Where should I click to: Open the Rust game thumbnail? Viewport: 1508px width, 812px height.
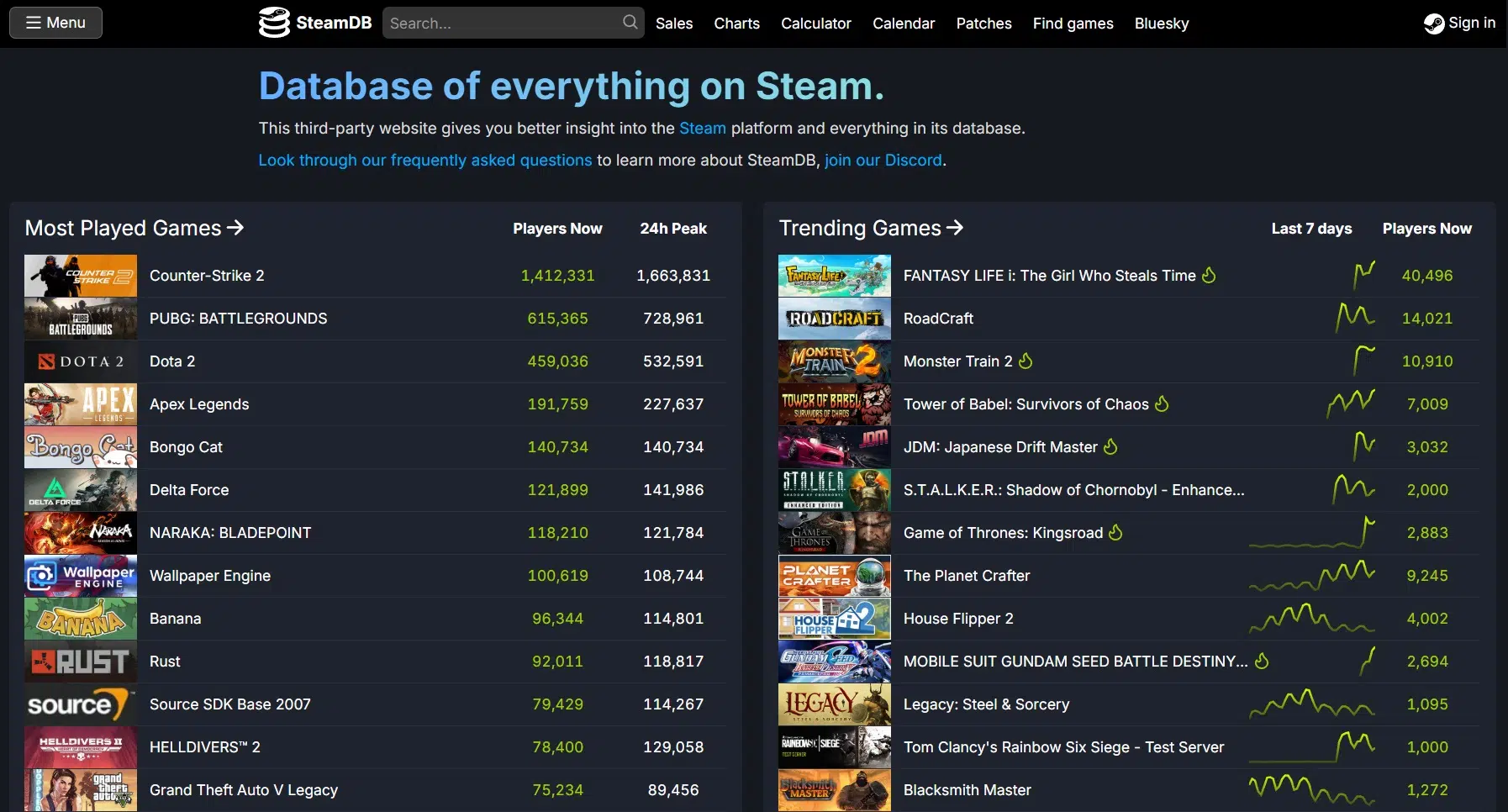coord(81,662)
